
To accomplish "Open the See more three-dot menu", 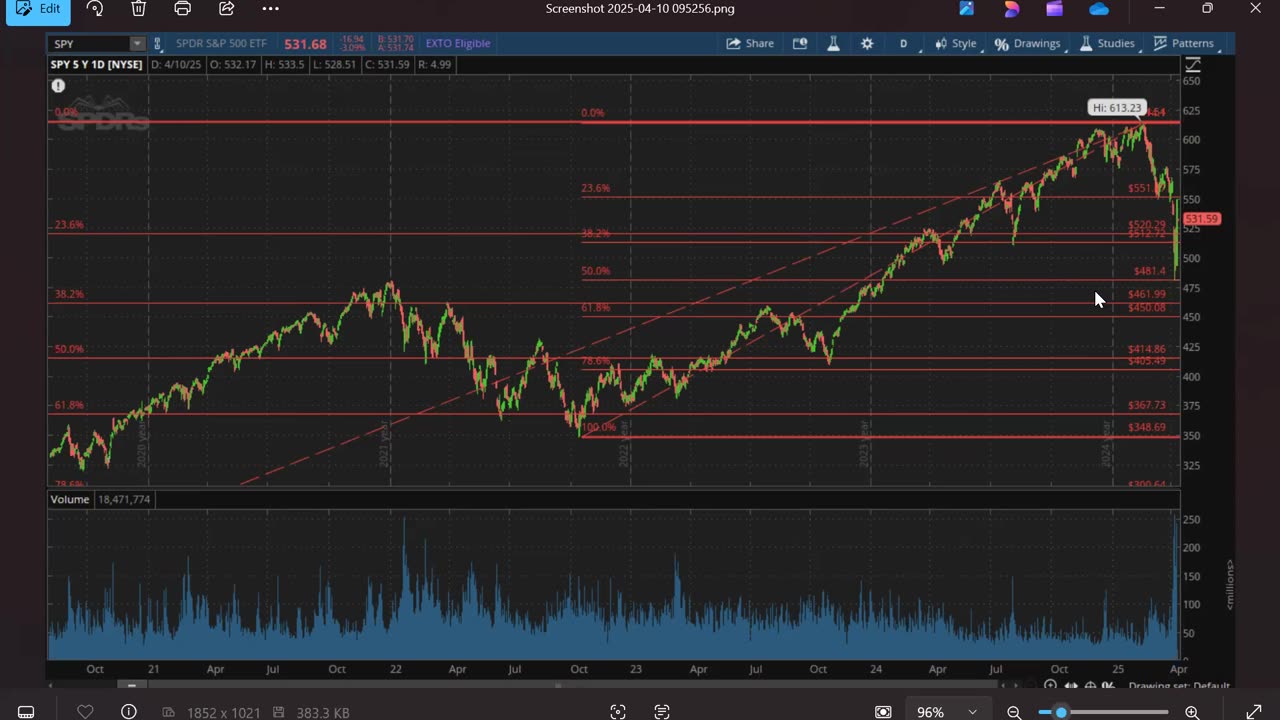I will tap(271, 9).
